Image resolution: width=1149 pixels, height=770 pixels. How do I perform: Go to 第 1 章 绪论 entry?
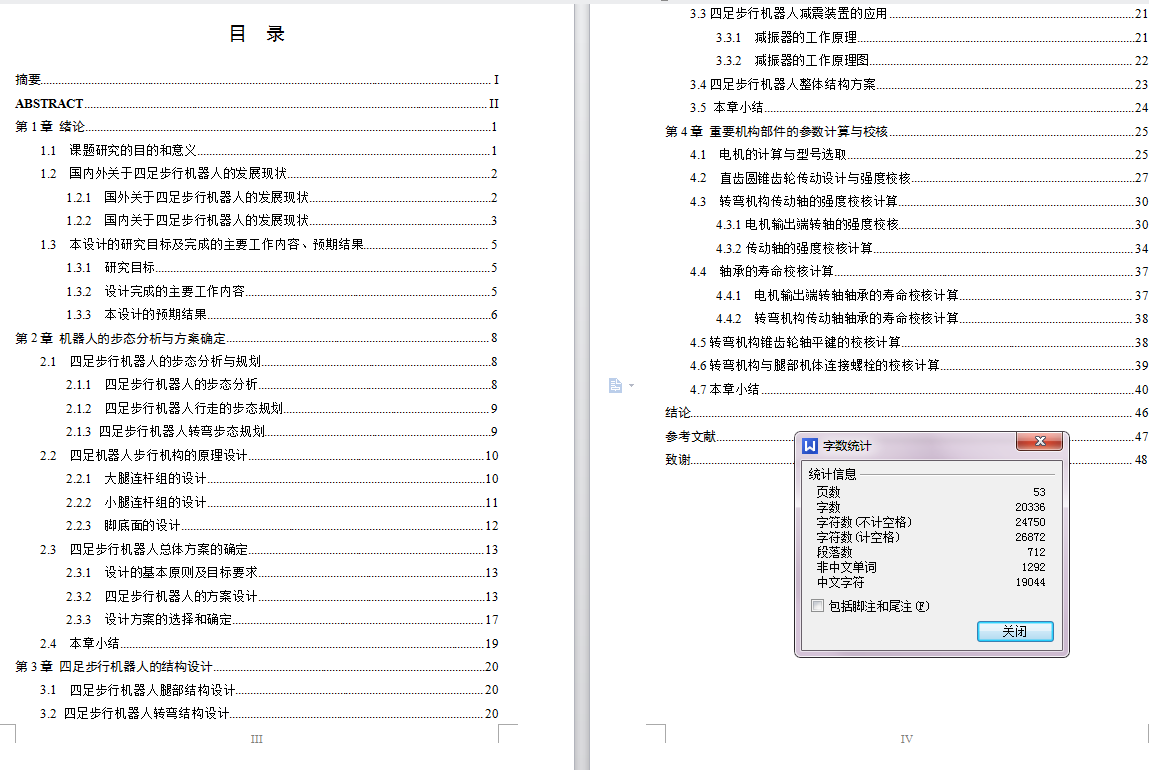[256, 127]
